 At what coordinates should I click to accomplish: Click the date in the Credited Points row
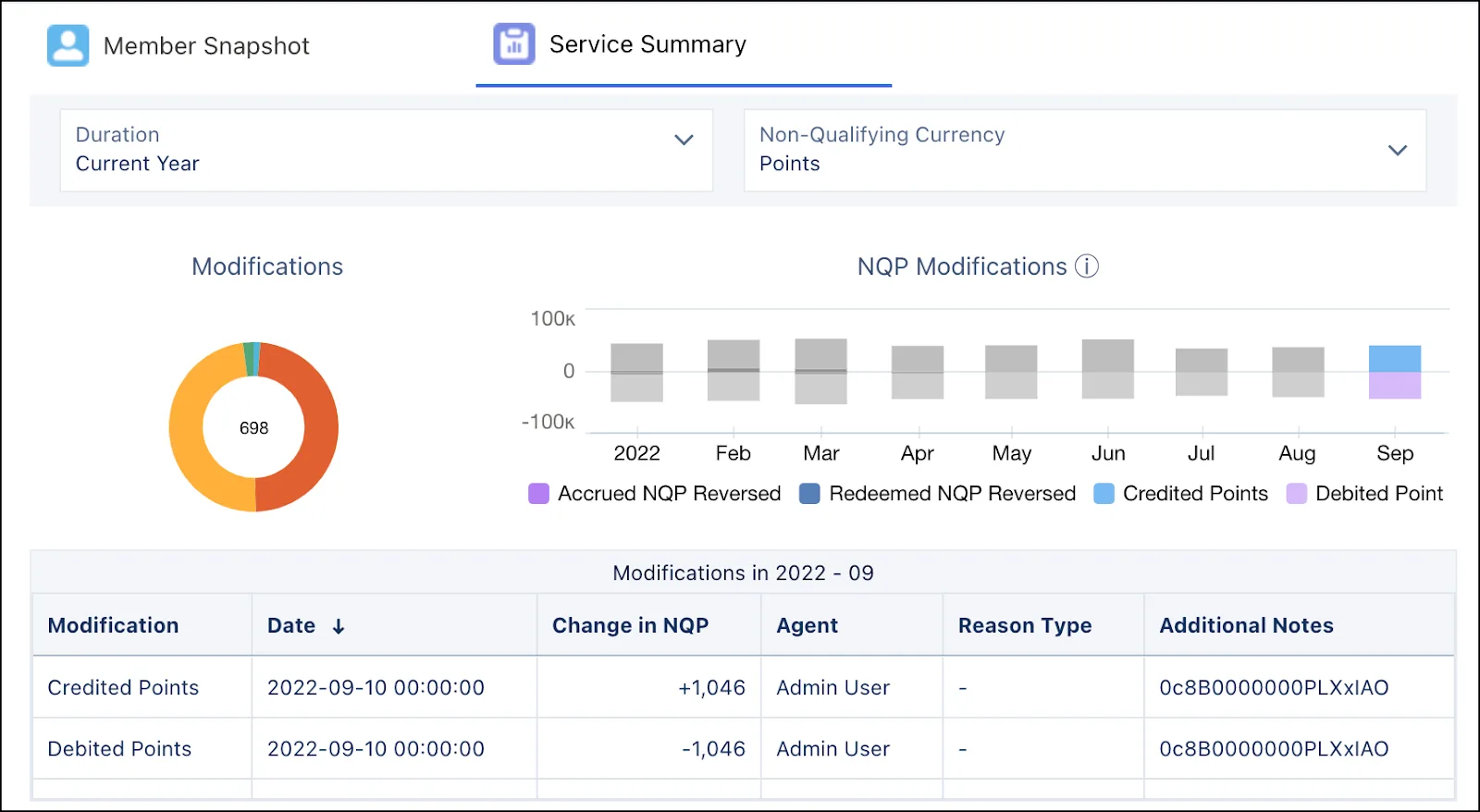(376, 688)
